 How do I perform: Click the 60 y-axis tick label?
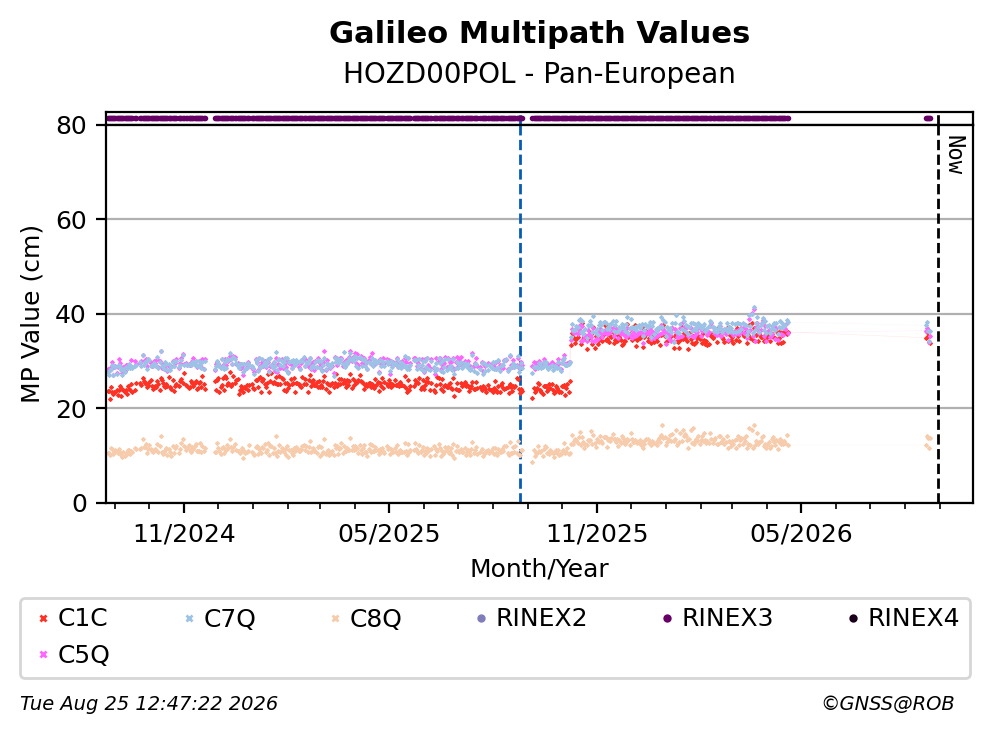point(72,220)
